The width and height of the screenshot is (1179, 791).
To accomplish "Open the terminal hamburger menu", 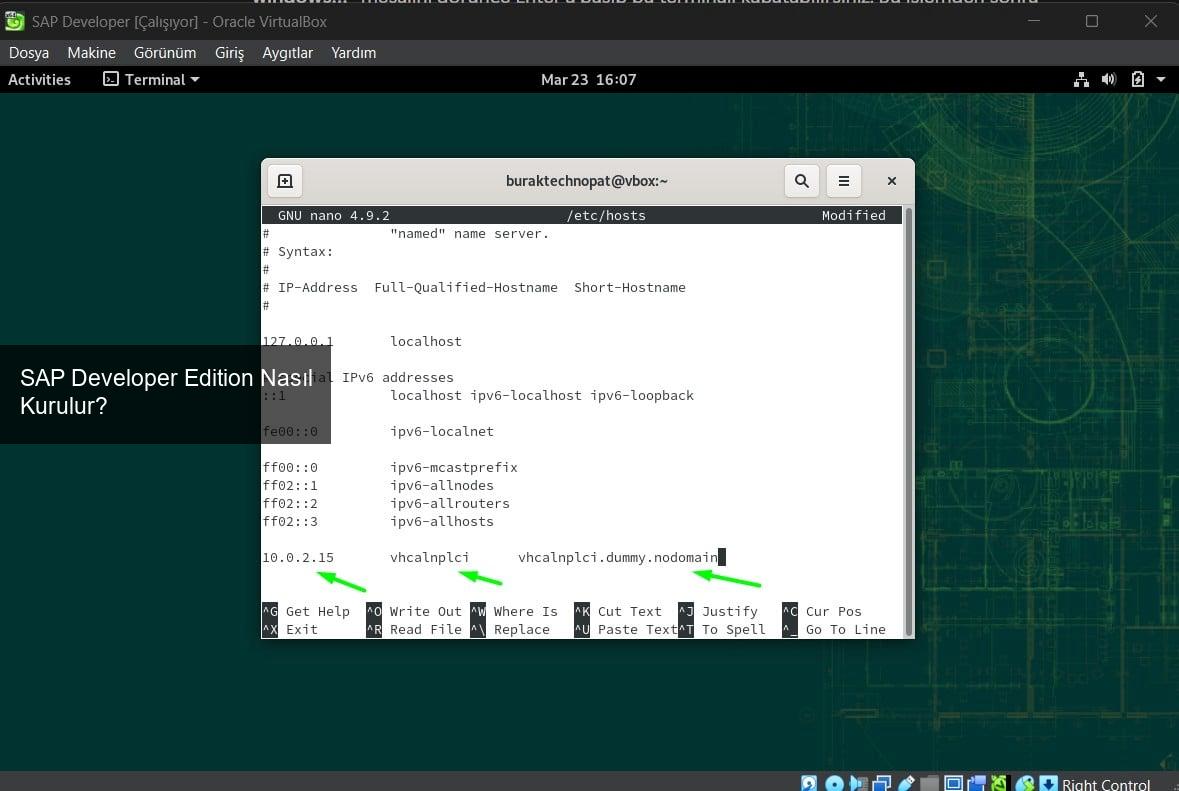I will point(843,181).
